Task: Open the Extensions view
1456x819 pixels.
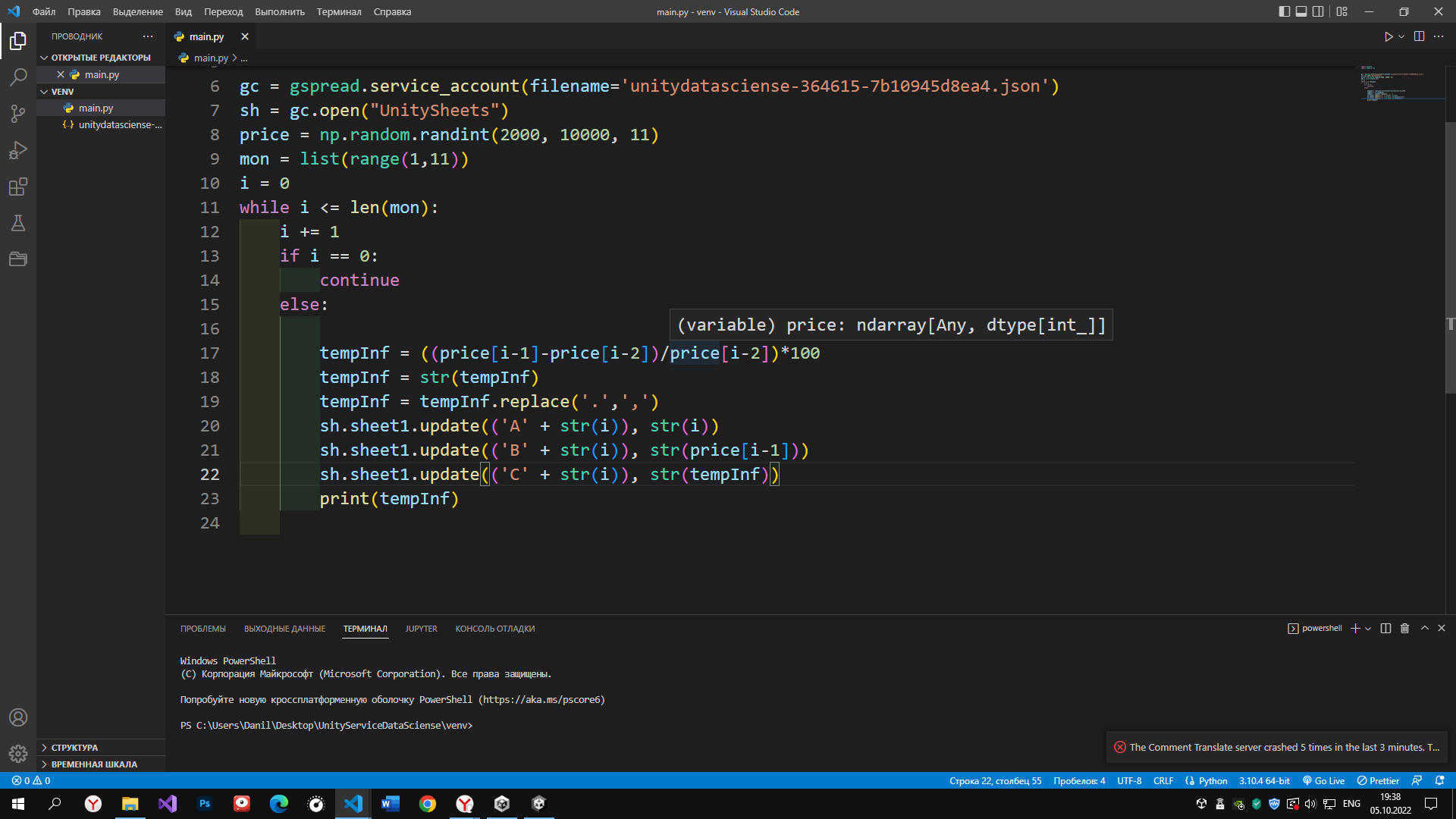Action: coord(18,187)
